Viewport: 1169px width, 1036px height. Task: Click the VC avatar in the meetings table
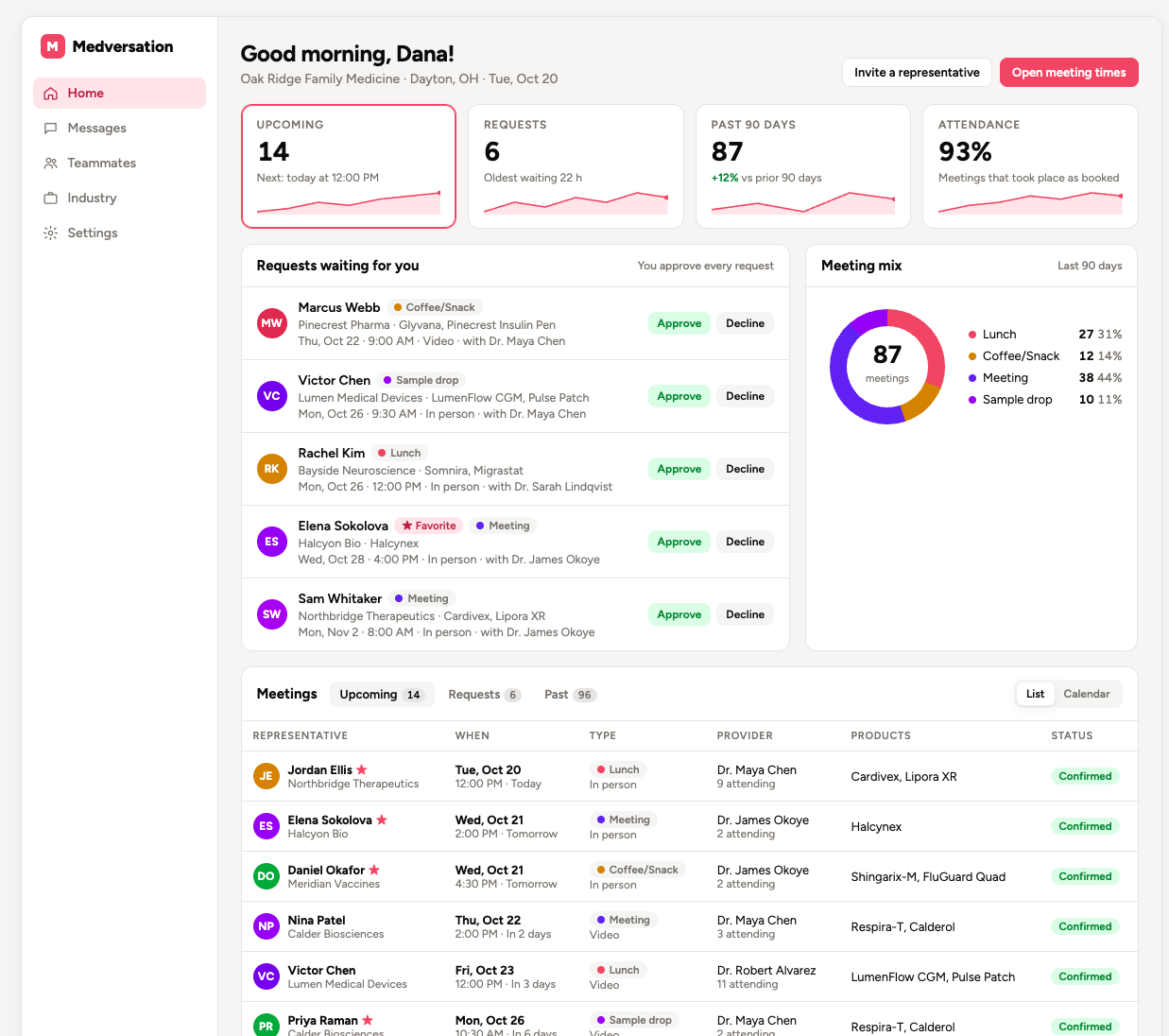pyautogui.click(x=266, y=976)
